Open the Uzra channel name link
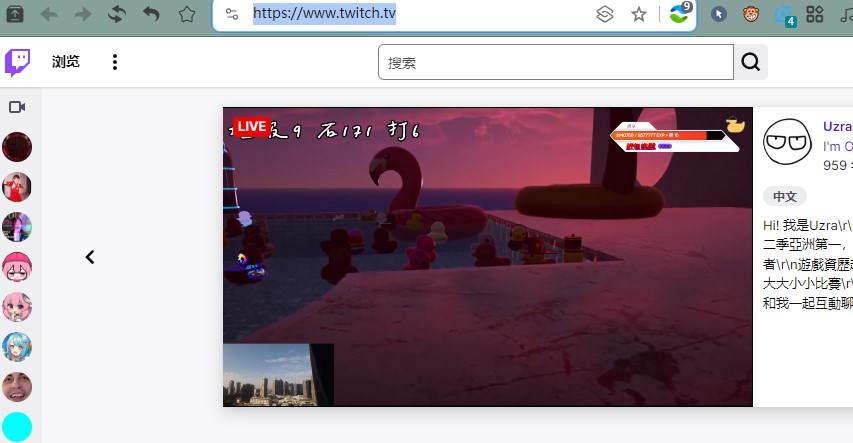The image size is (853, 443). click(838, 126)
